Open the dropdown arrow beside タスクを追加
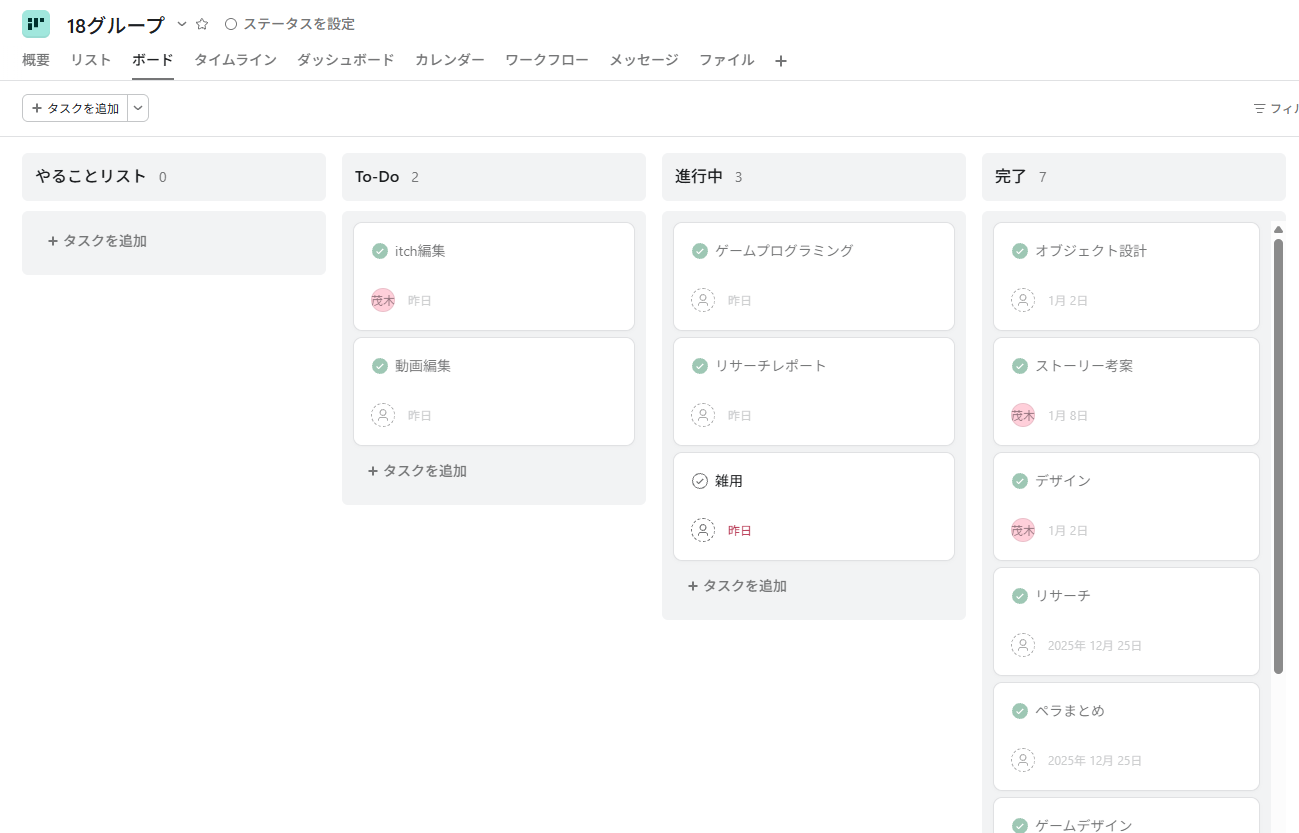Screen dimensions: 1299x833 click(138, 108)
